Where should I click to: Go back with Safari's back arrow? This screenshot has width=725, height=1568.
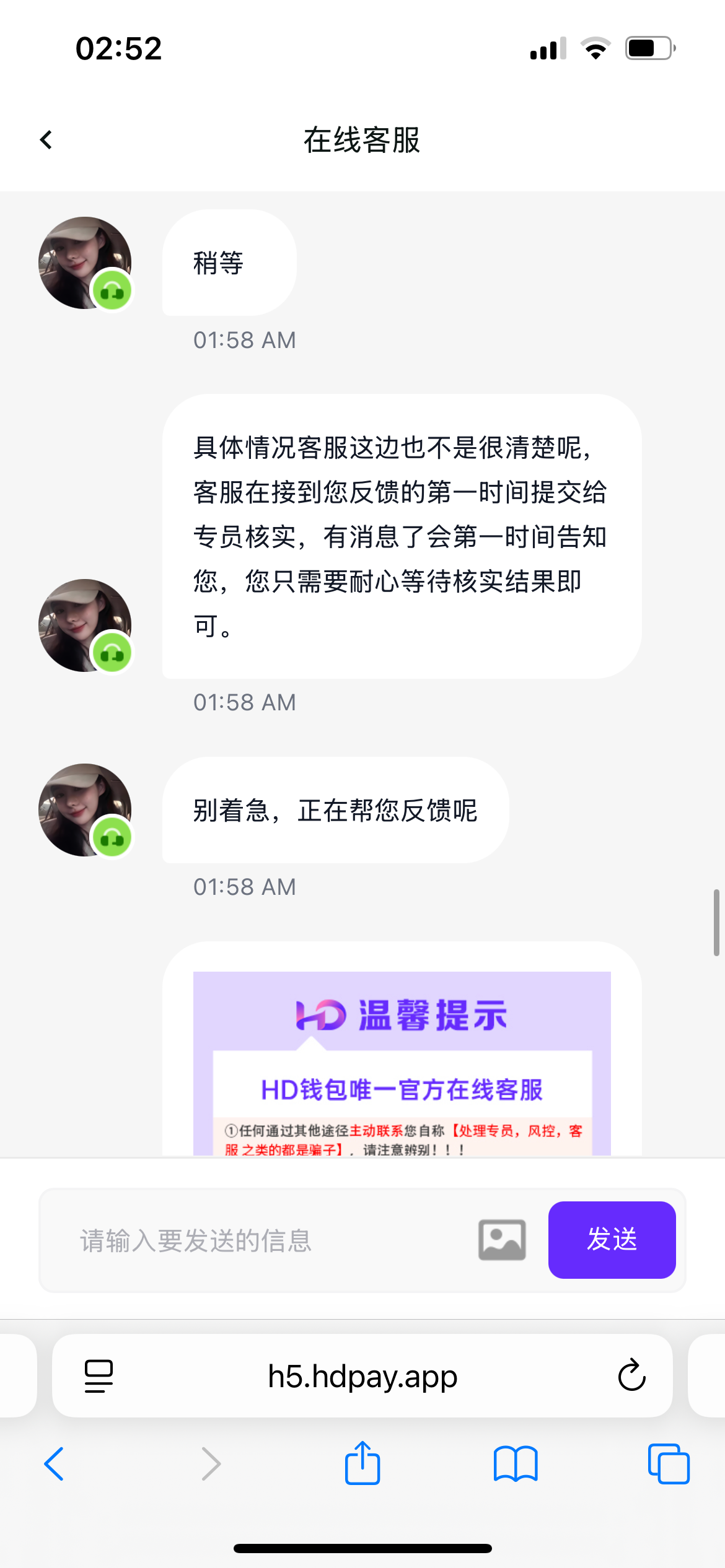(x=54, y=1464)
